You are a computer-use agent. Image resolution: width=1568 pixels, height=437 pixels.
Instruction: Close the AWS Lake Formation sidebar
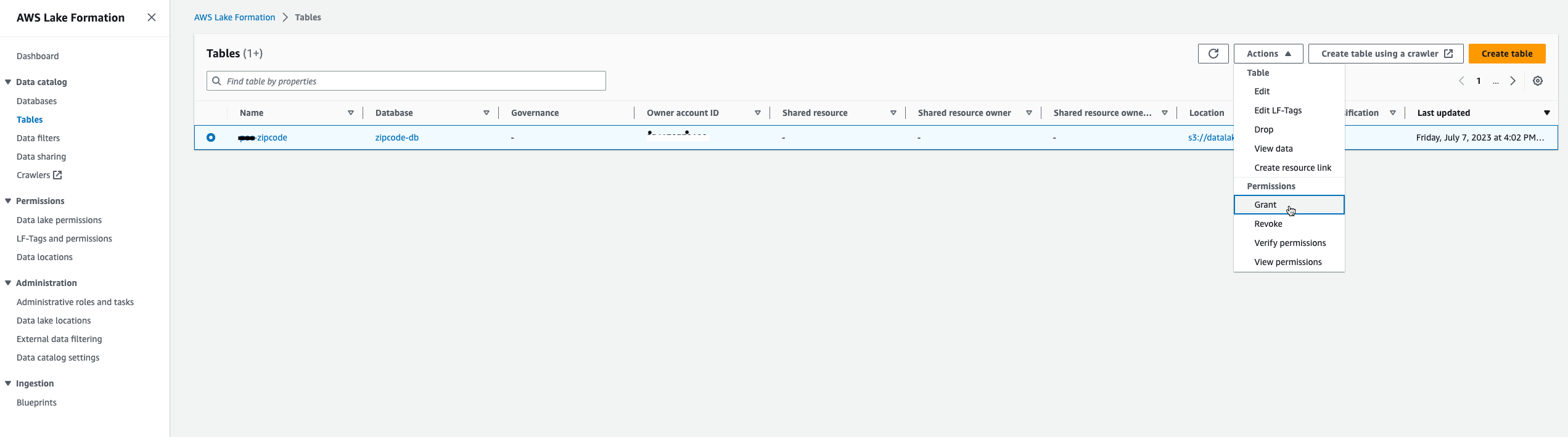coord(152,17)
